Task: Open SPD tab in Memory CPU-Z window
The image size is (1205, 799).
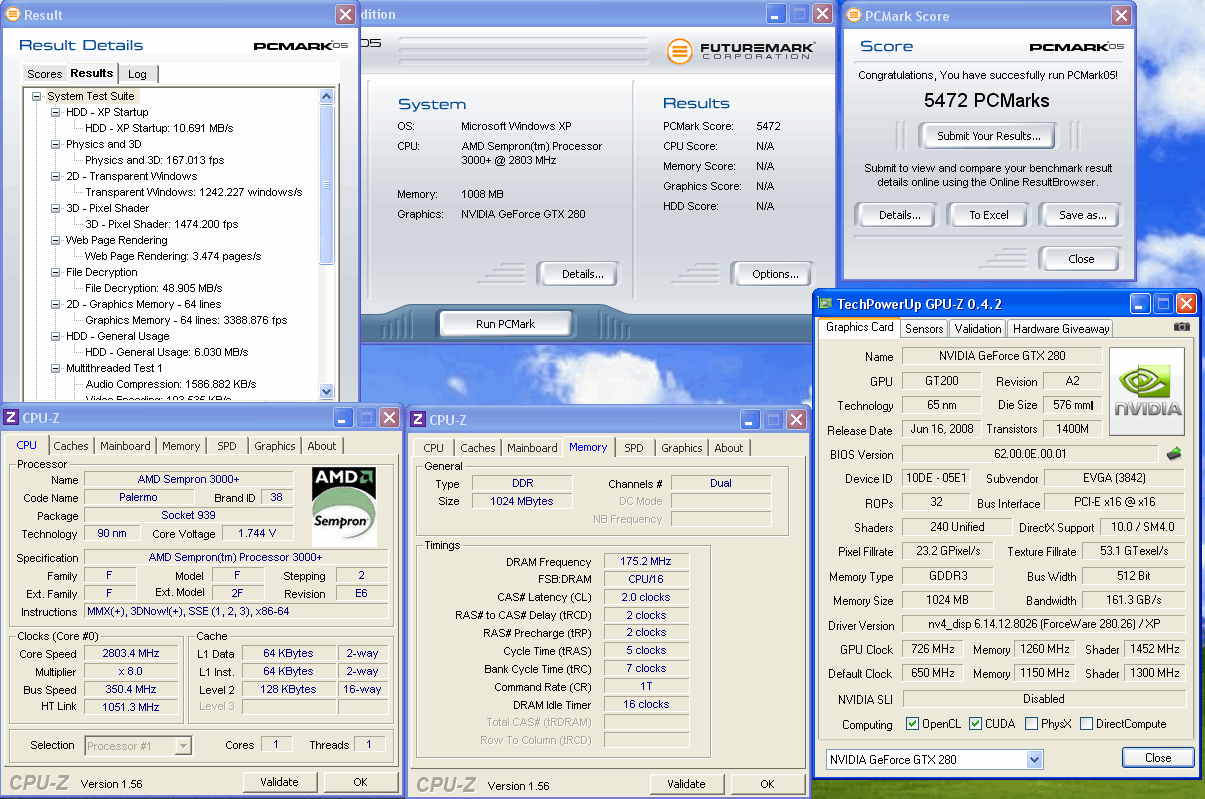Action: pyautogui.click(x=634, y=447)
